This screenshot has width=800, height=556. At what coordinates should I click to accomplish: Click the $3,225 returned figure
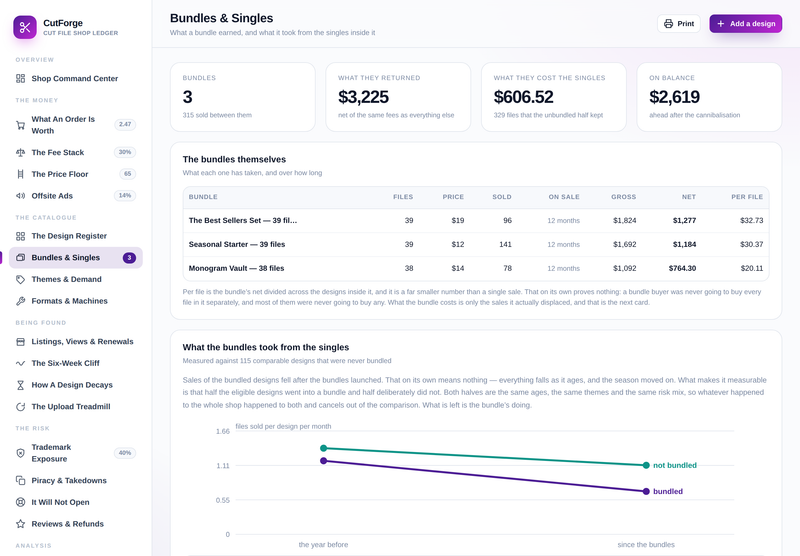363,97
